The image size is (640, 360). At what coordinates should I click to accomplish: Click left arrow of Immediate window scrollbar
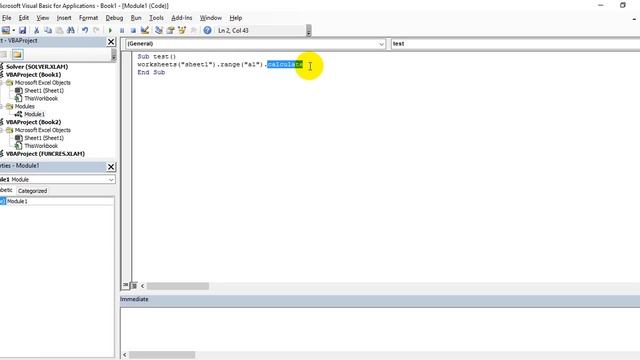[125, 355]
